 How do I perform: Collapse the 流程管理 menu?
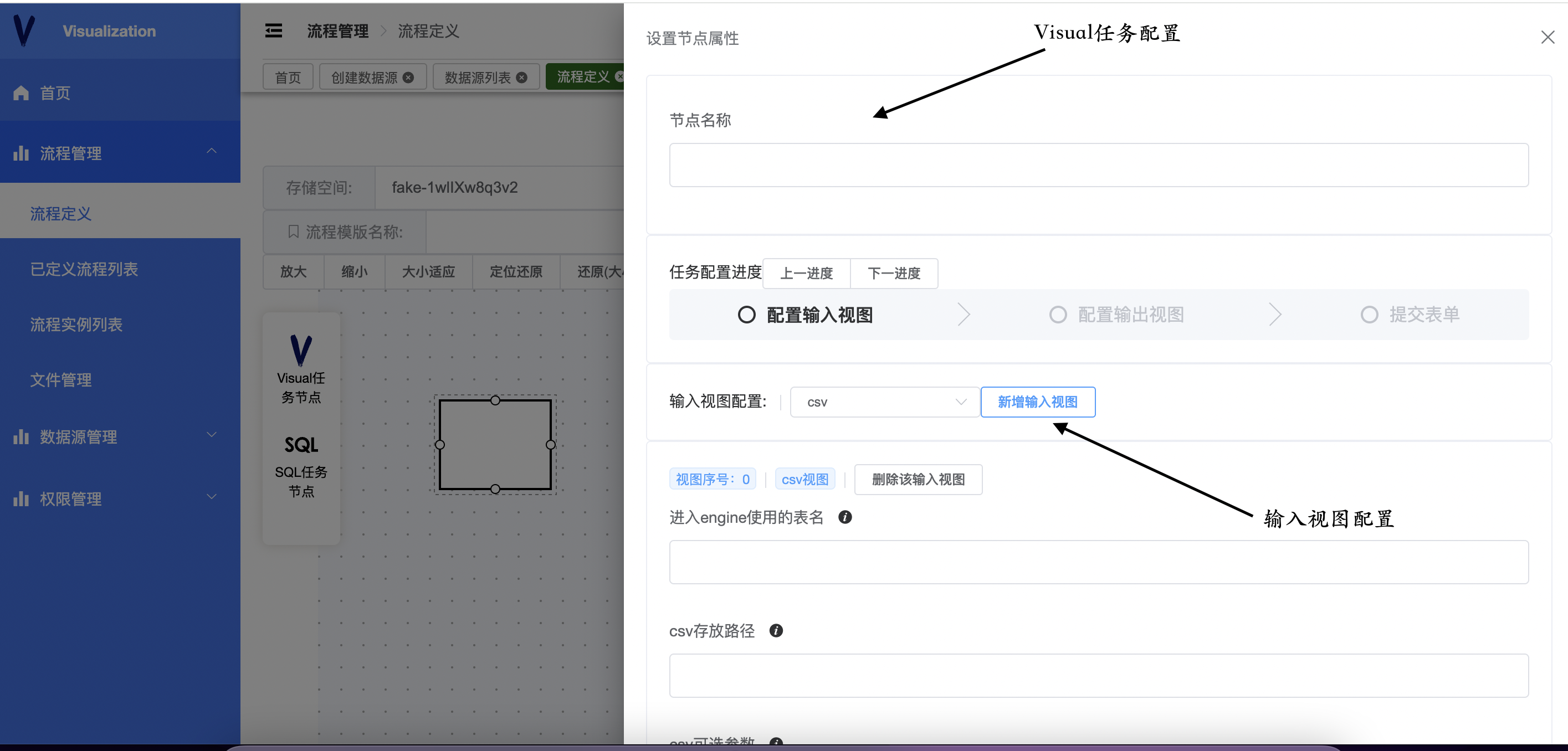[211, 151]
